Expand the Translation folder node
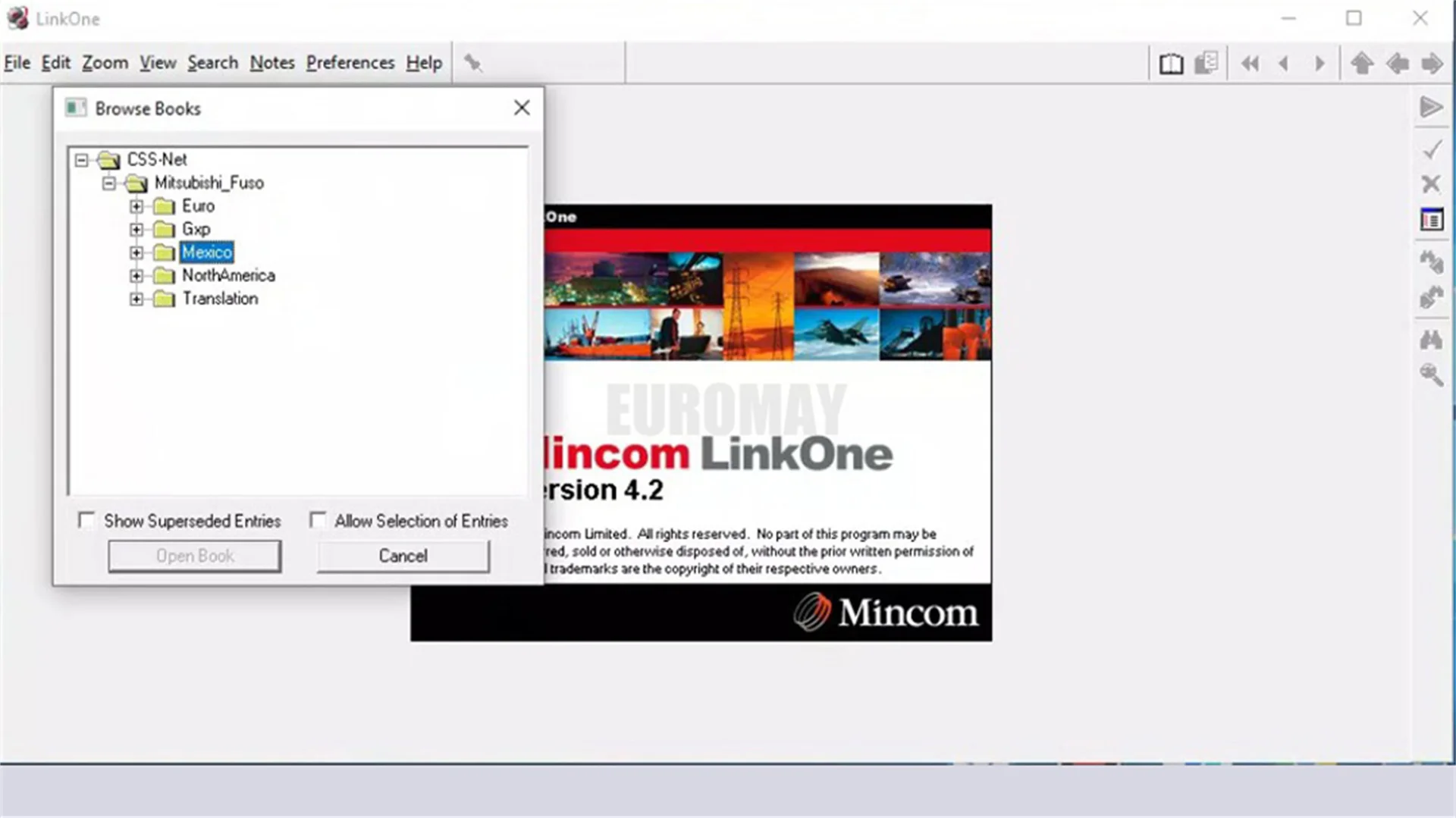Viewport: 1456px width, 818px height. 136,299
